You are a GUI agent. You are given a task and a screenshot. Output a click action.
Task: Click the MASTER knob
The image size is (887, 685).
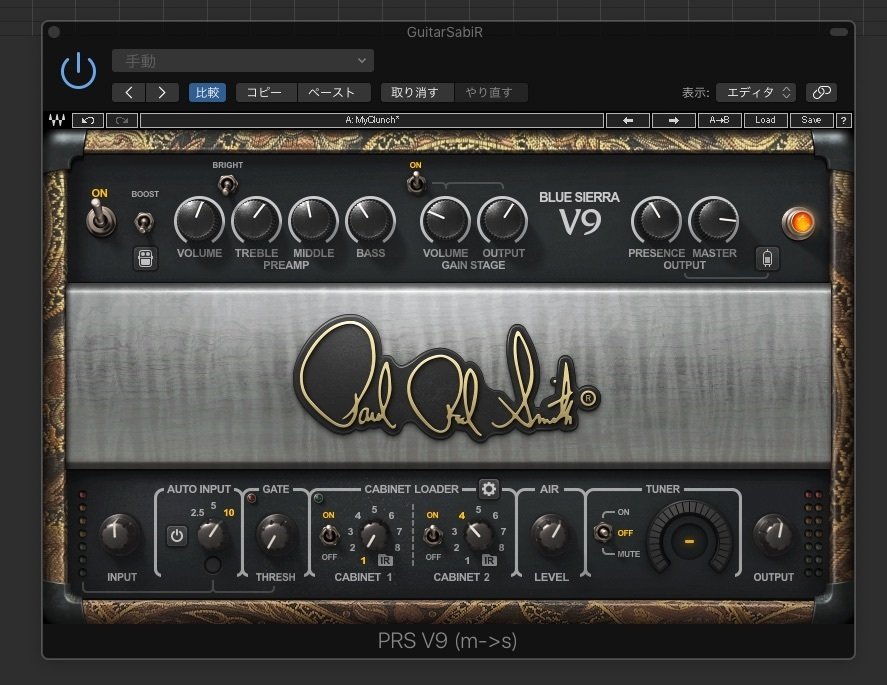click(713, 221)
